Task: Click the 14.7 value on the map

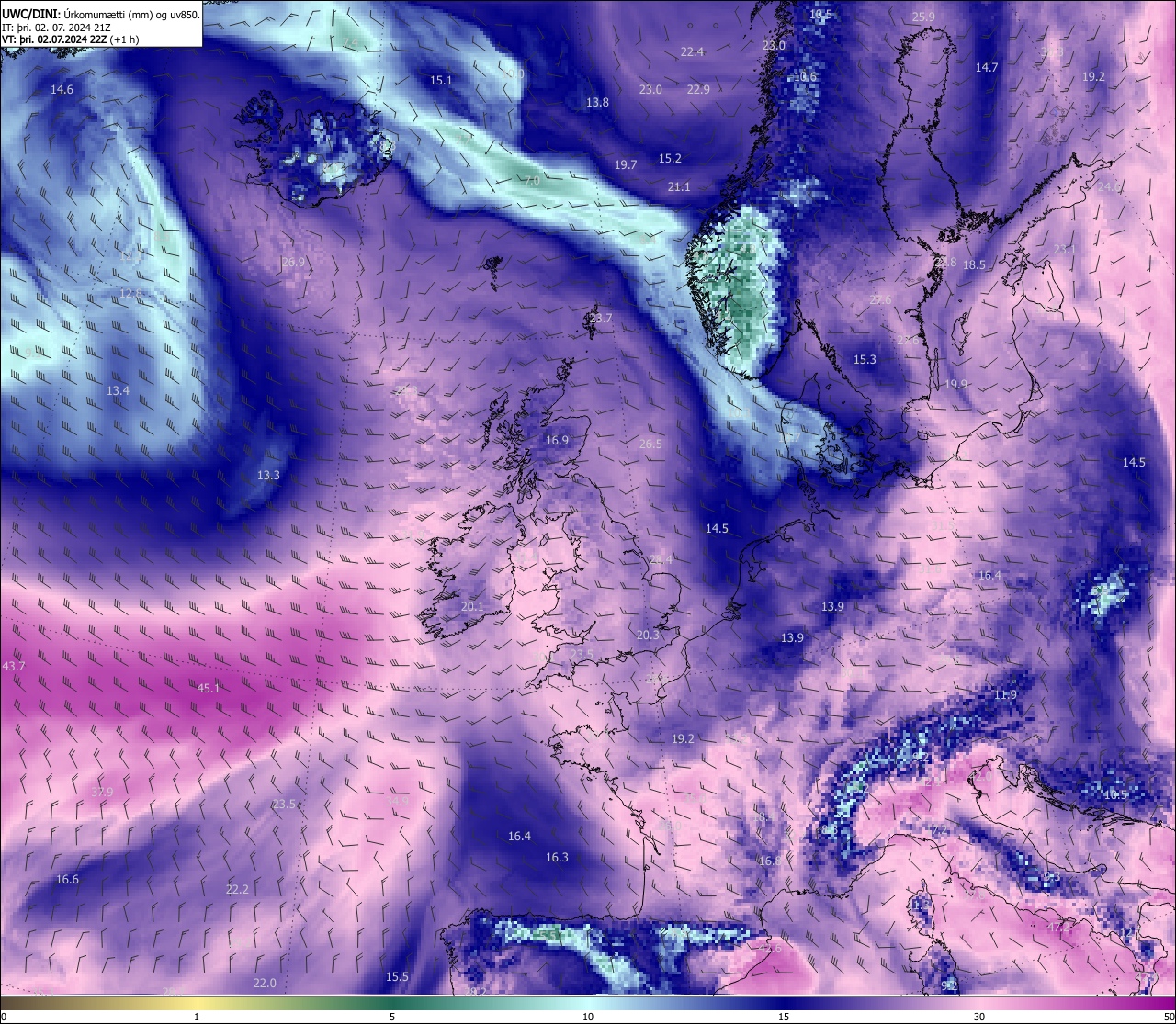Action: coord(987,67)
